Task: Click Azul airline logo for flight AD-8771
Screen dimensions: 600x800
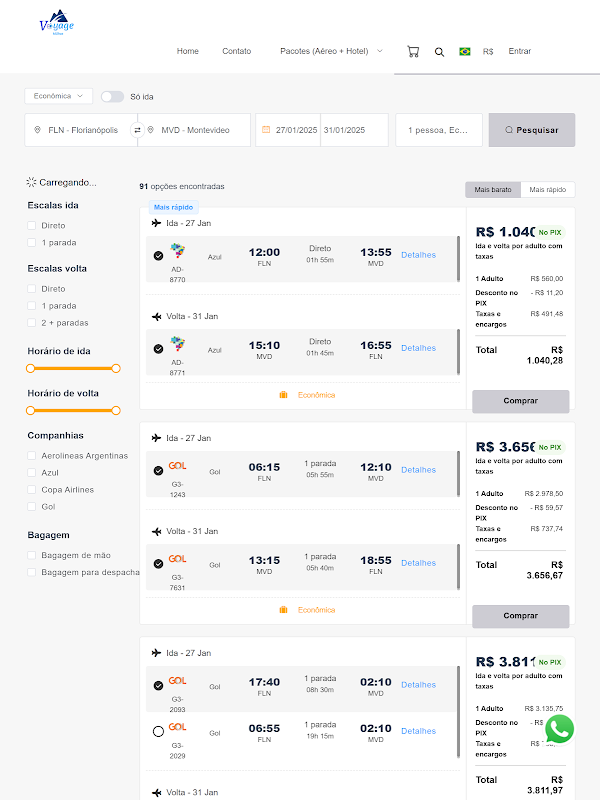Action: click(x=178, y=343)
